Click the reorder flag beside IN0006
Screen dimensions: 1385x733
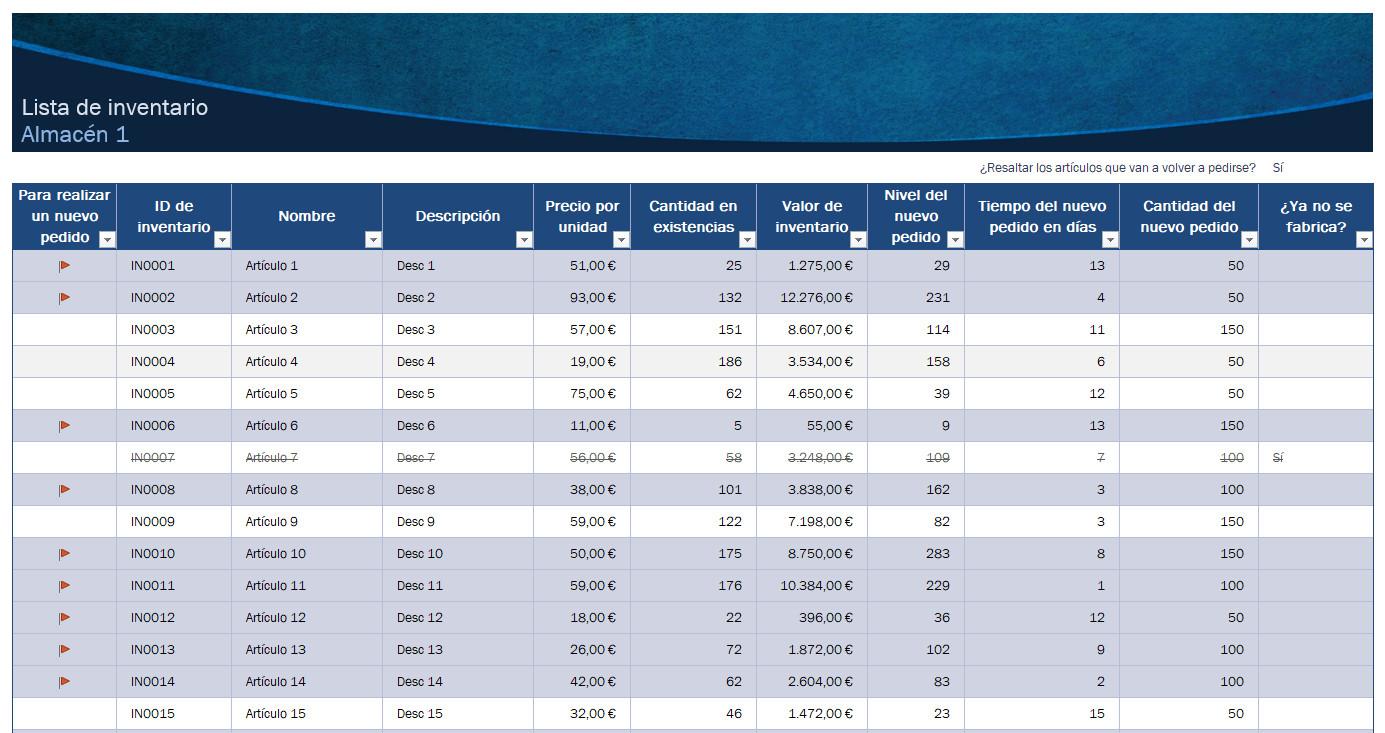[64, 426]
